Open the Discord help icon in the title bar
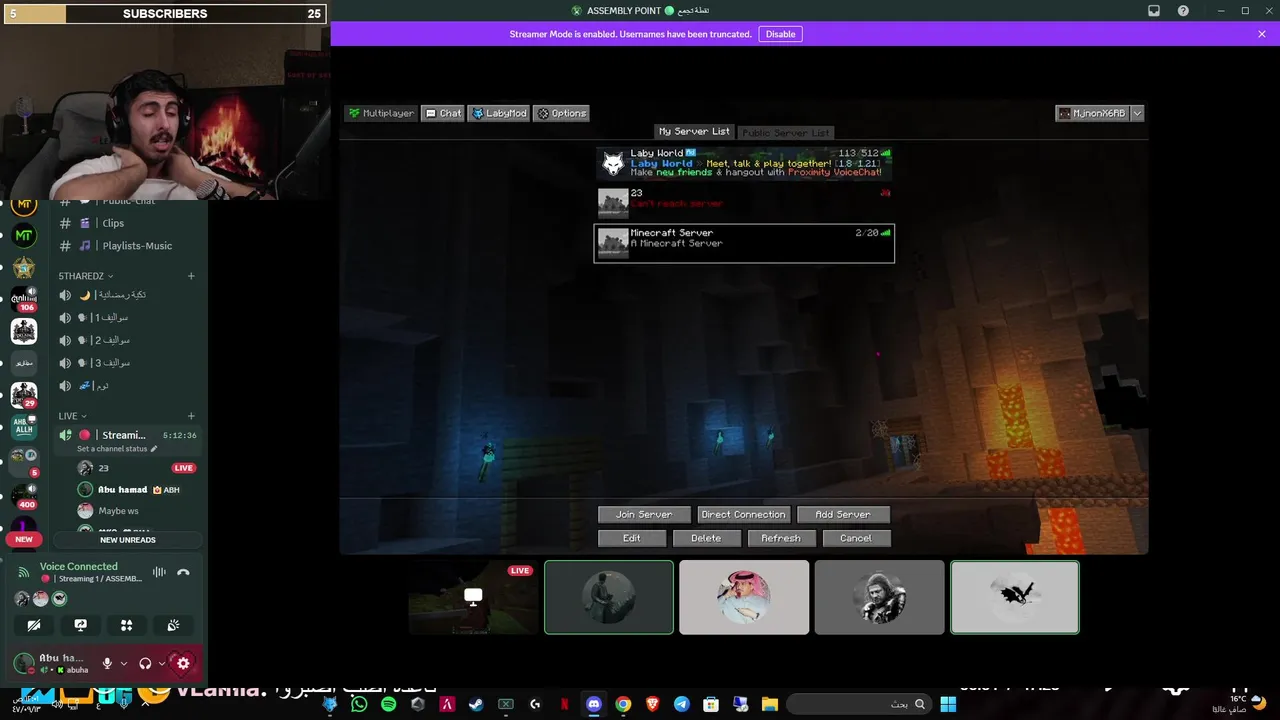This screenshot has height=720, width=1280. (x=1184, y=11)
